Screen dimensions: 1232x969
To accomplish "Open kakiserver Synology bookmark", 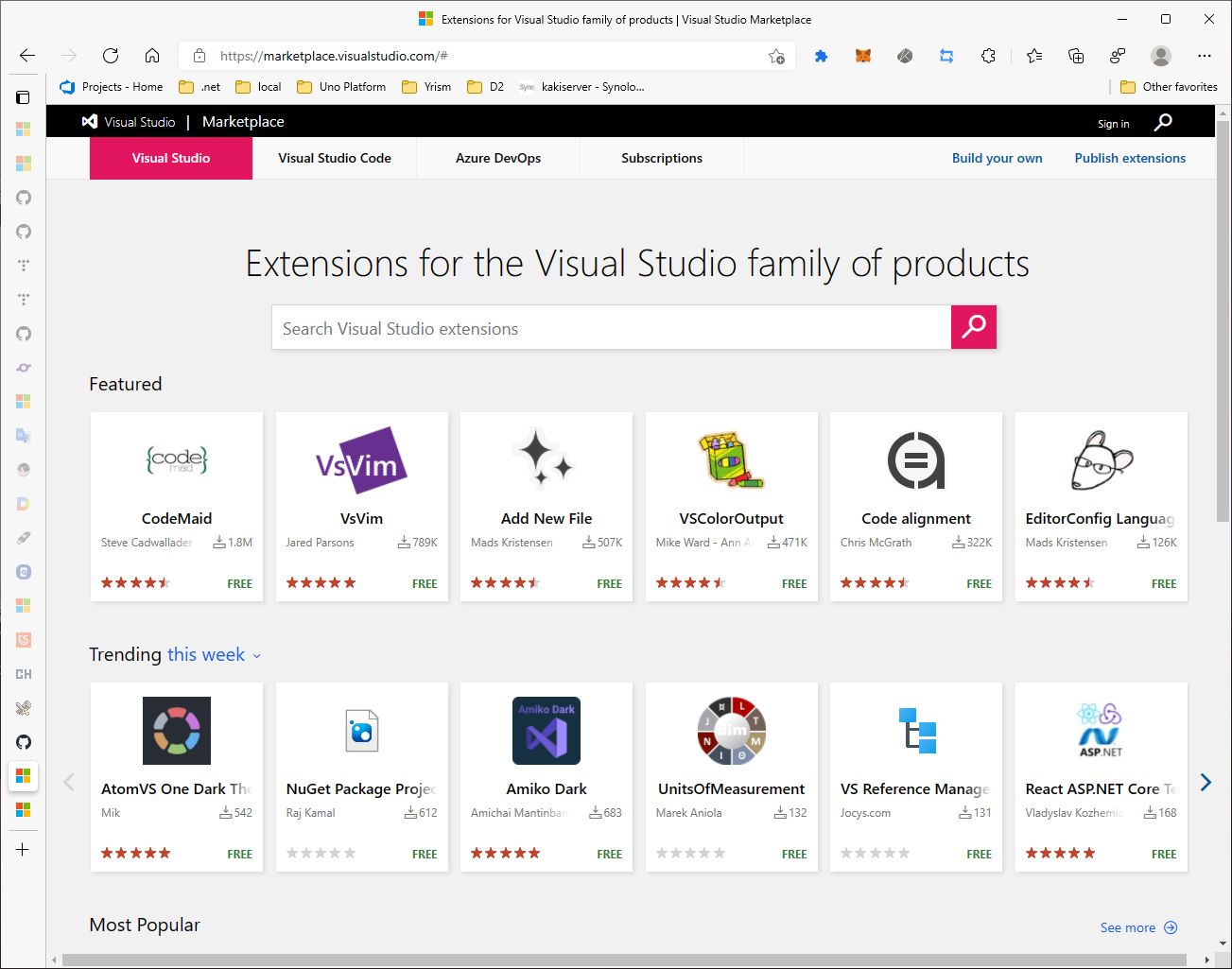I will (581, 87).
